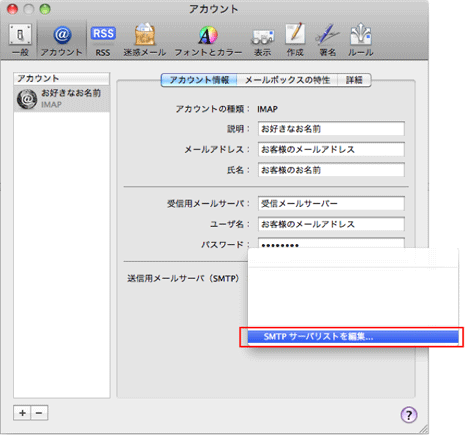
Task: Open the 表示 viewing preferences icon
Action: [263, 39]
